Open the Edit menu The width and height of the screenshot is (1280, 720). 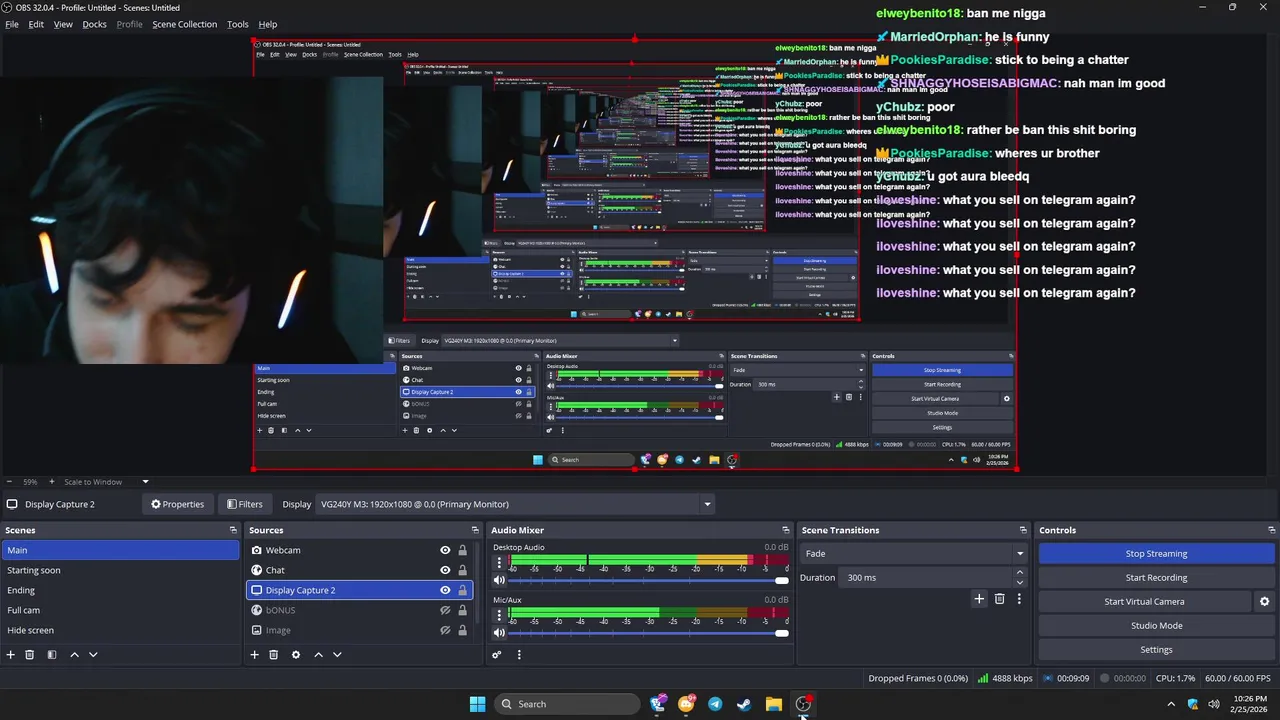(x=36, y=24)
